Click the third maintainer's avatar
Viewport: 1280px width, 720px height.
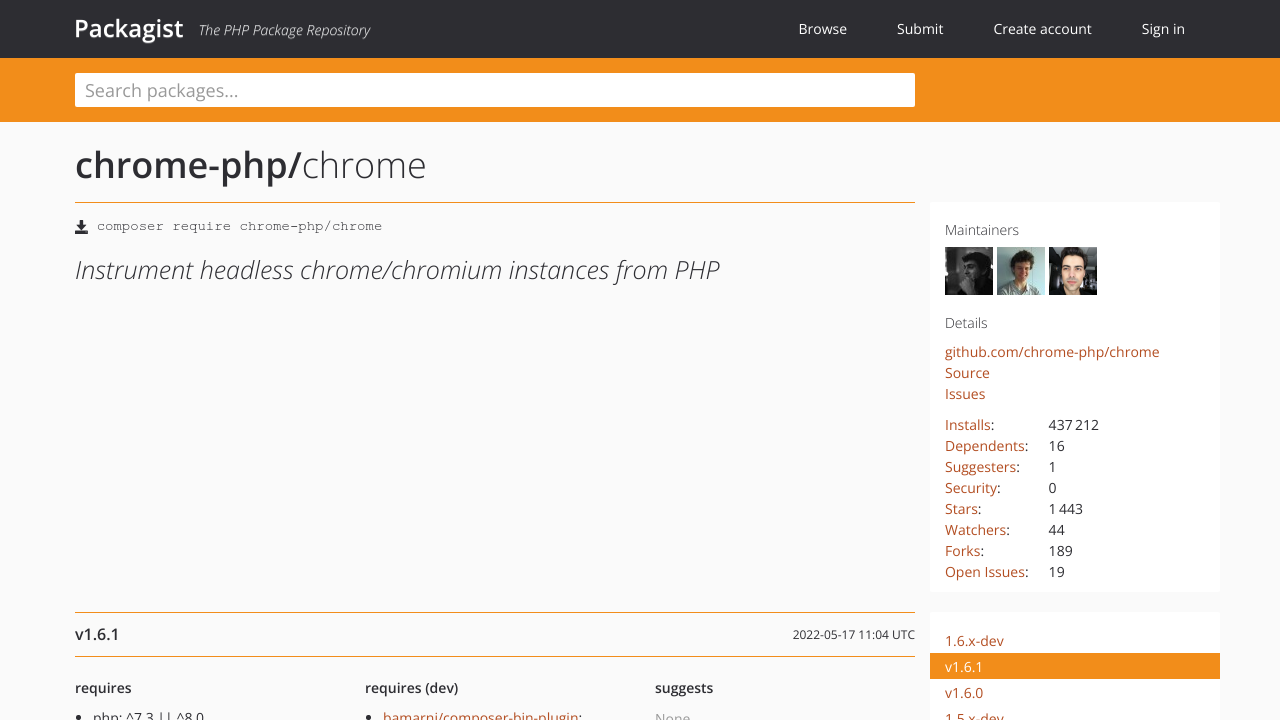(1072, 270)
